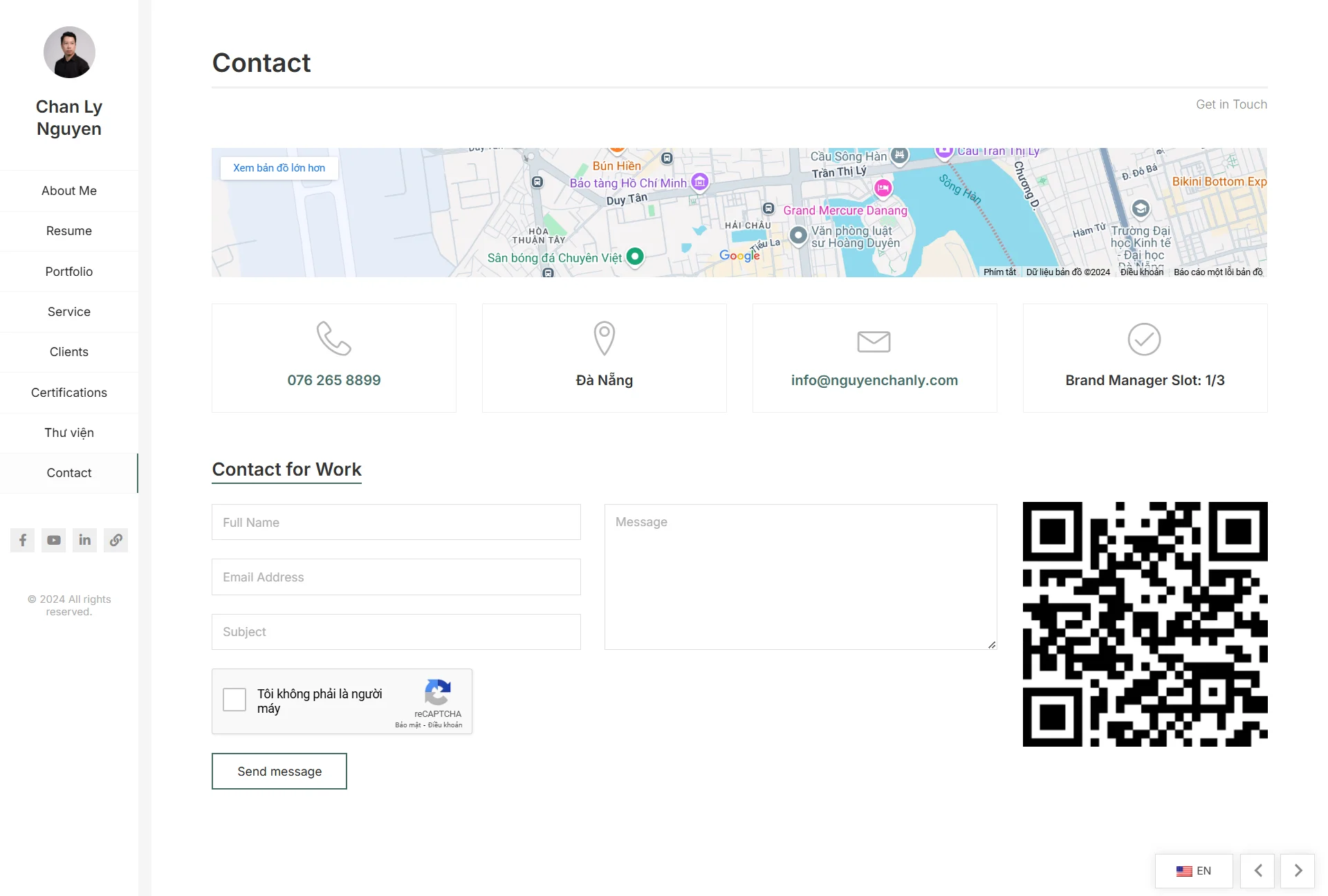Click into the Message textarea
1328x896 pixels.
(801, 577)
